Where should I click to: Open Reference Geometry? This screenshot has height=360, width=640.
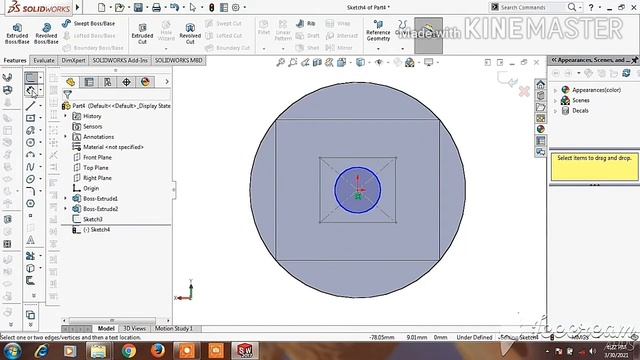pos(378,31)
